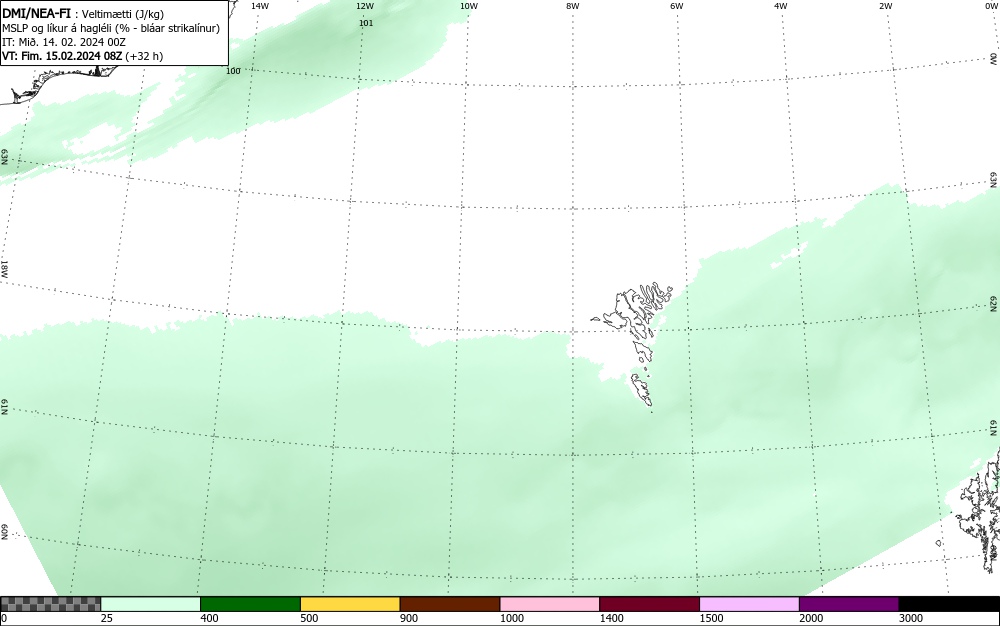Click the maroon 1400–1500 legend swatch

pyautogui.click(x=649, y=604)
